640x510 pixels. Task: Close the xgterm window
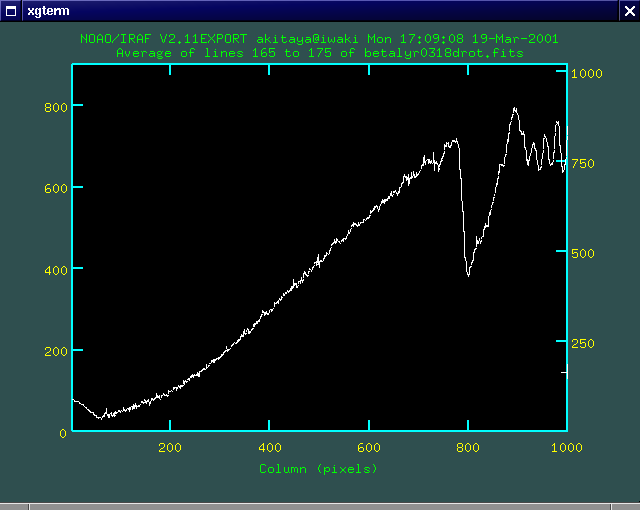[x=627, y=9]
